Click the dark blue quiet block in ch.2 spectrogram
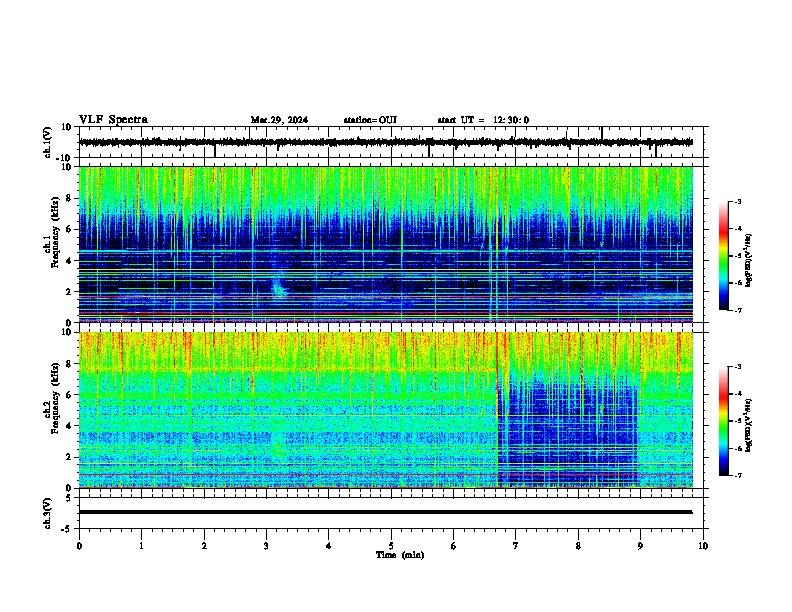Screen dimensions: 792x612 click(568, 434)
